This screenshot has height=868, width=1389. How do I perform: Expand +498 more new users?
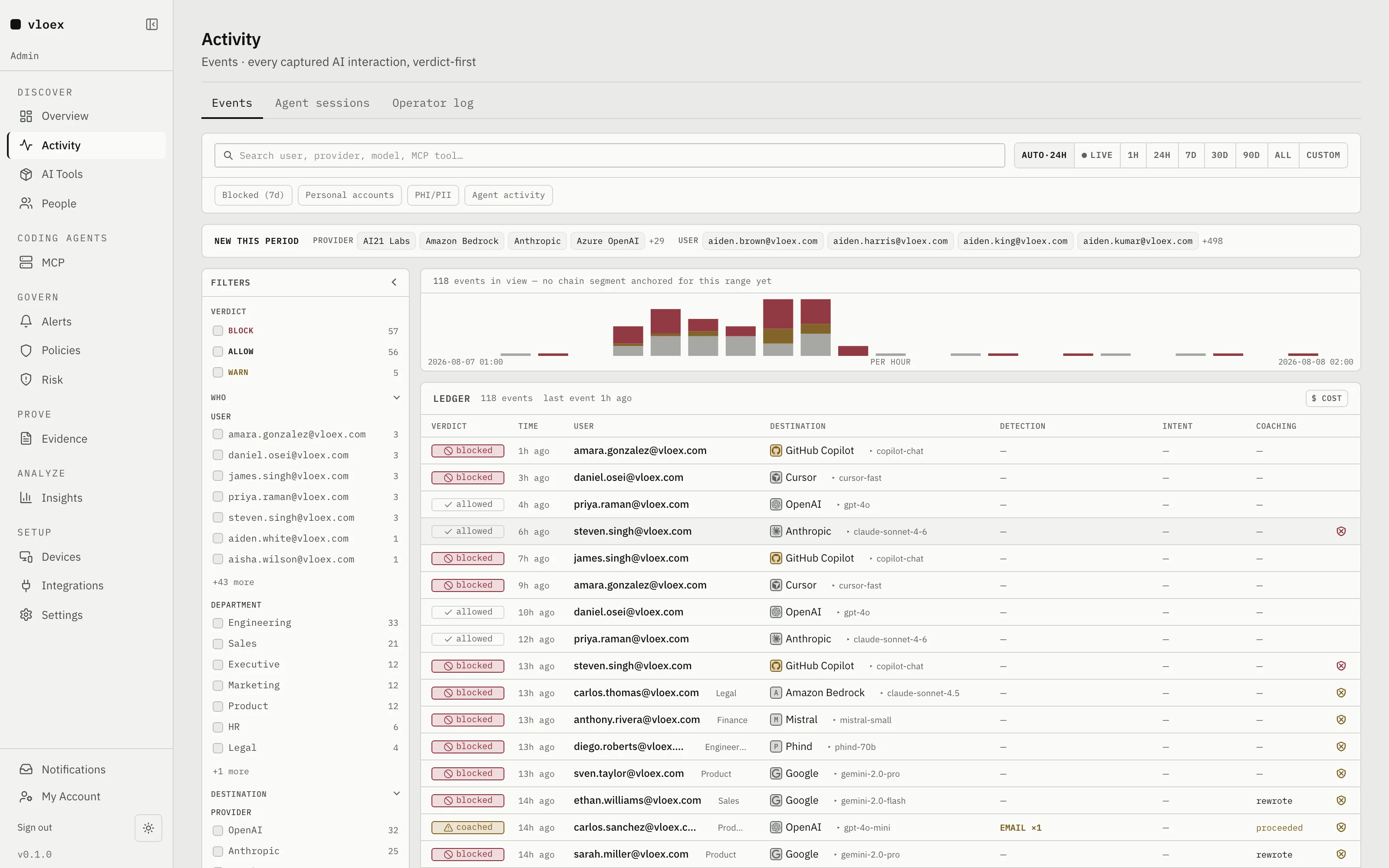(x=1212, y=241)
